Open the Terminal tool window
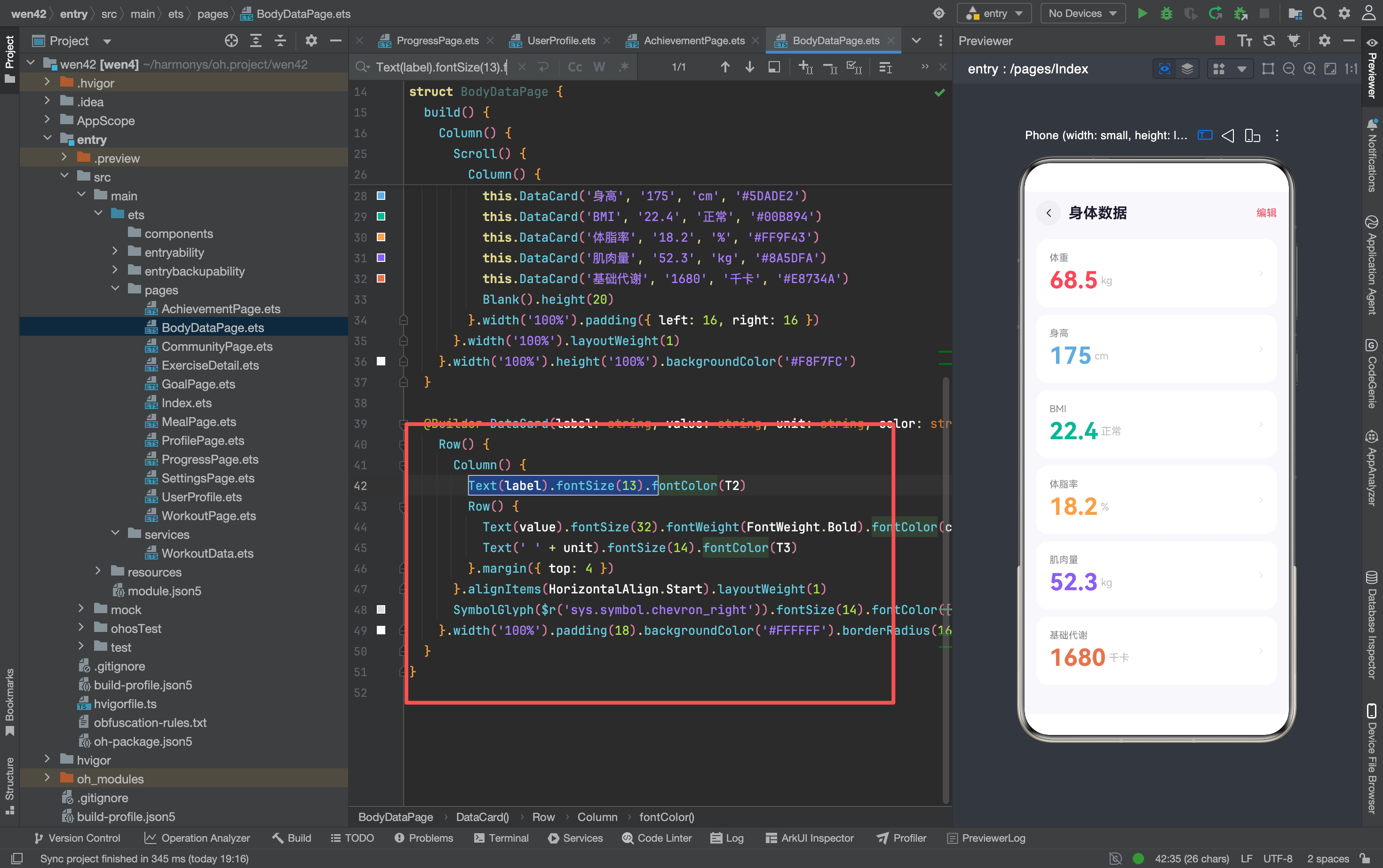This screenshot has height=868, width=1383. tap(501, 838)
